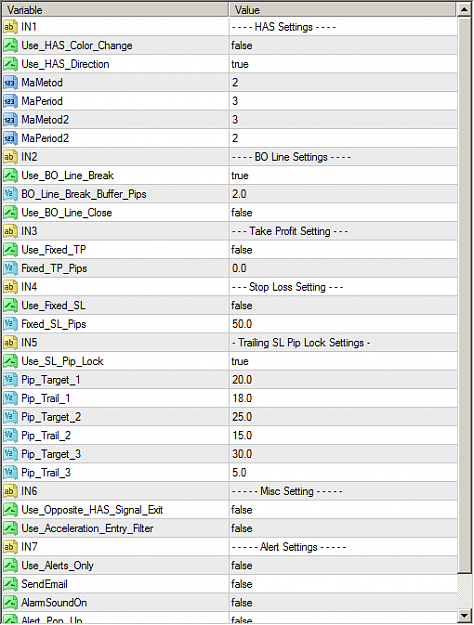474x625 pixels.
Task: Click the double icon beside Pip_Trail_1
Action: tap(10, 399)
